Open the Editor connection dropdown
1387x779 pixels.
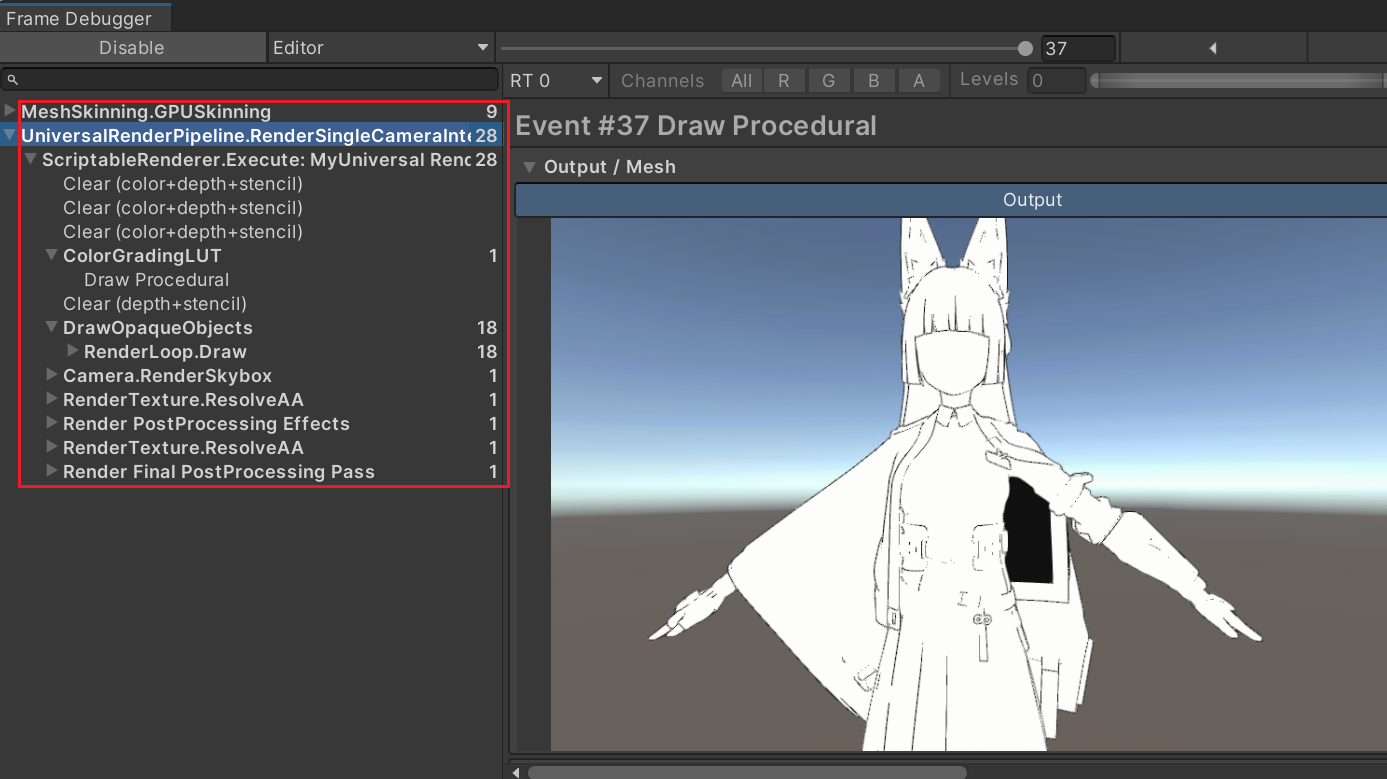point(381,48)
